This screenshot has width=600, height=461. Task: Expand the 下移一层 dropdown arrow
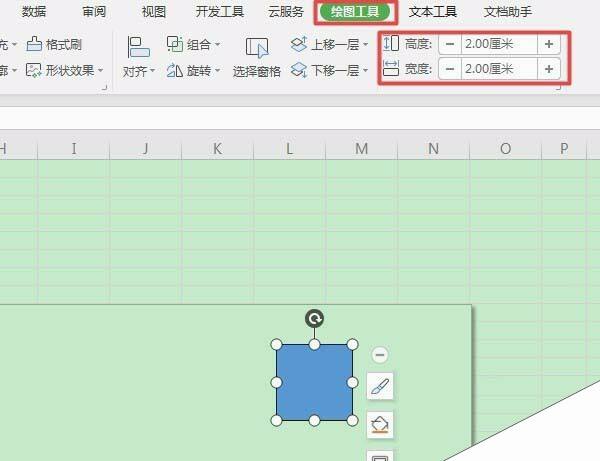365,71
